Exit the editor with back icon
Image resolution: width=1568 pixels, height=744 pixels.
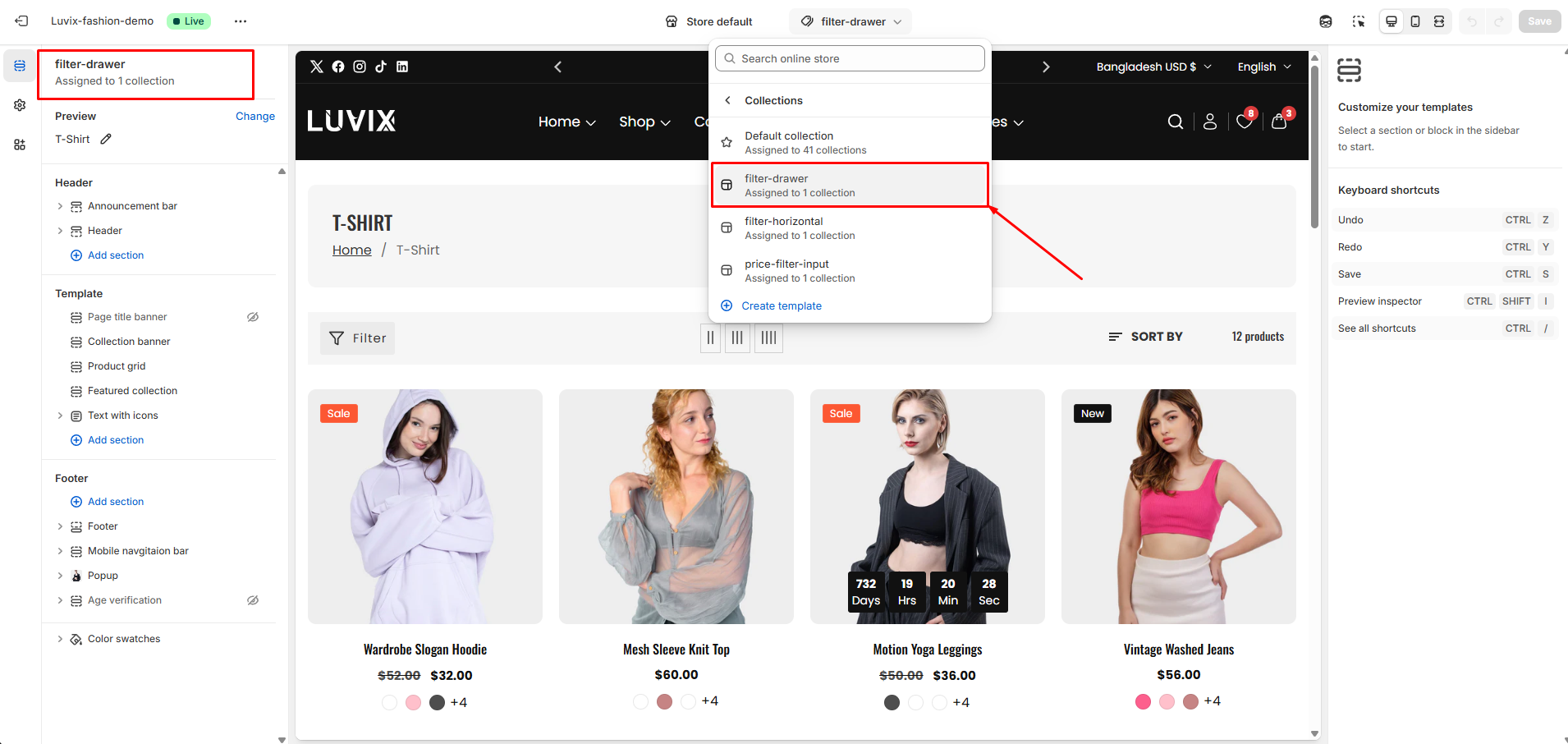click(21, 21)
